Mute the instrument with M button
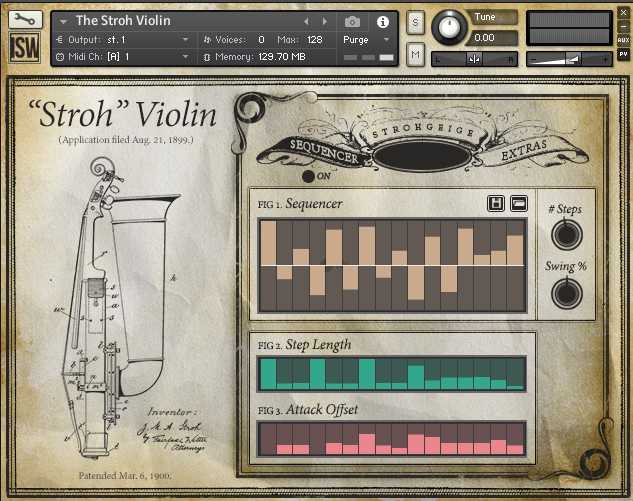Viewport: 633px width, 501px height. point(415,54)
